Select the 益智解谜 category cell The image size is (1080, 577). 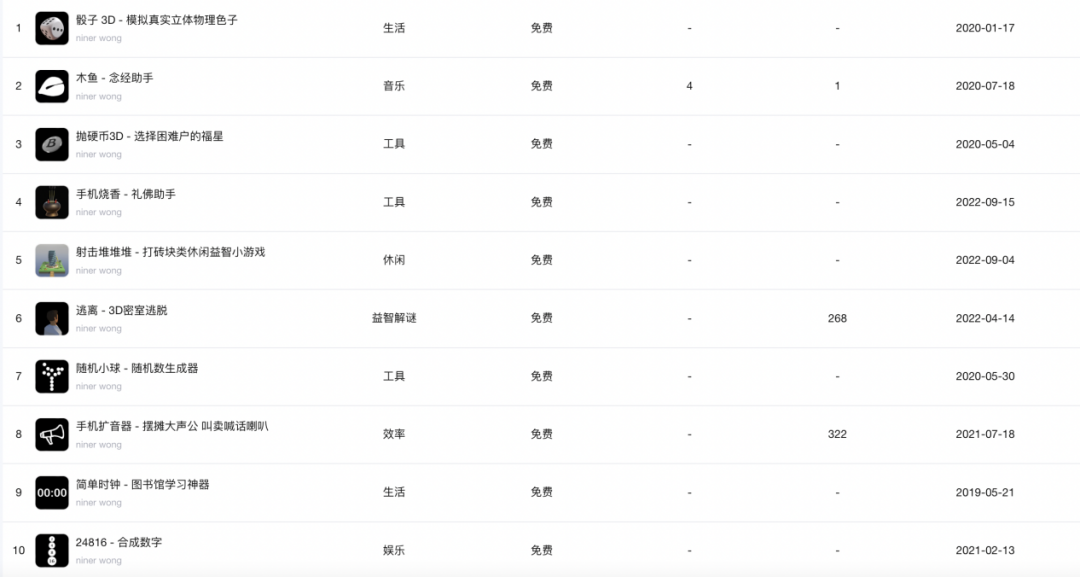(x=394, y=318)
